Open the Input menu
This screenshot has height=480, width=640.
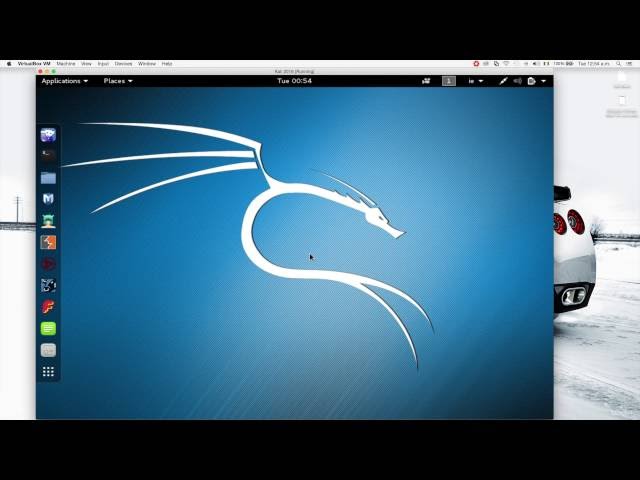(x=103, y=64)
